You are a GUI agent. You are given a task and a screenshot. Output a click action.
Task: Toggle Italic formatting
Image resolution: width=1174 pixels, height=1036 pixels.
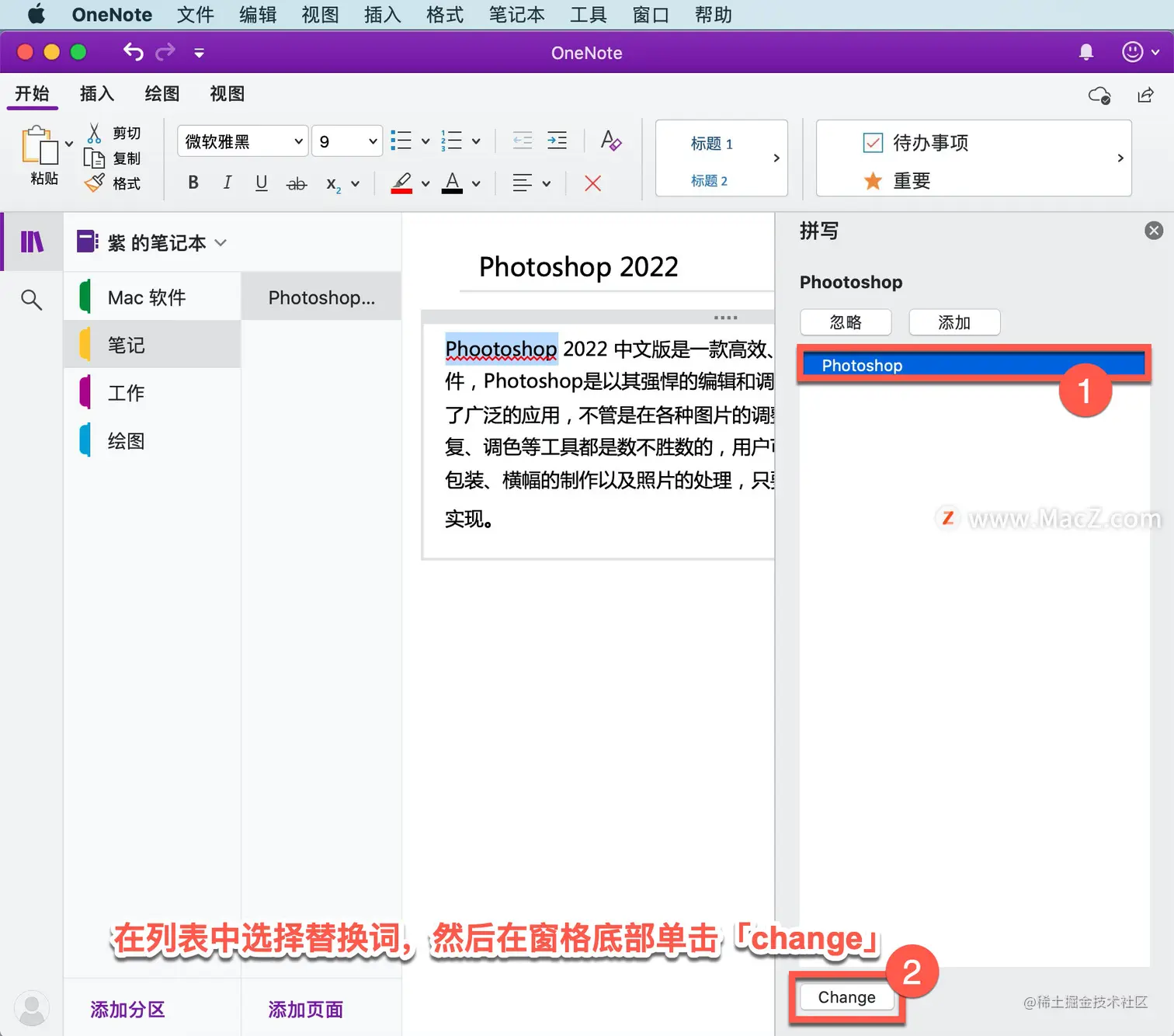pyautogui.click(x=227, y=183)
